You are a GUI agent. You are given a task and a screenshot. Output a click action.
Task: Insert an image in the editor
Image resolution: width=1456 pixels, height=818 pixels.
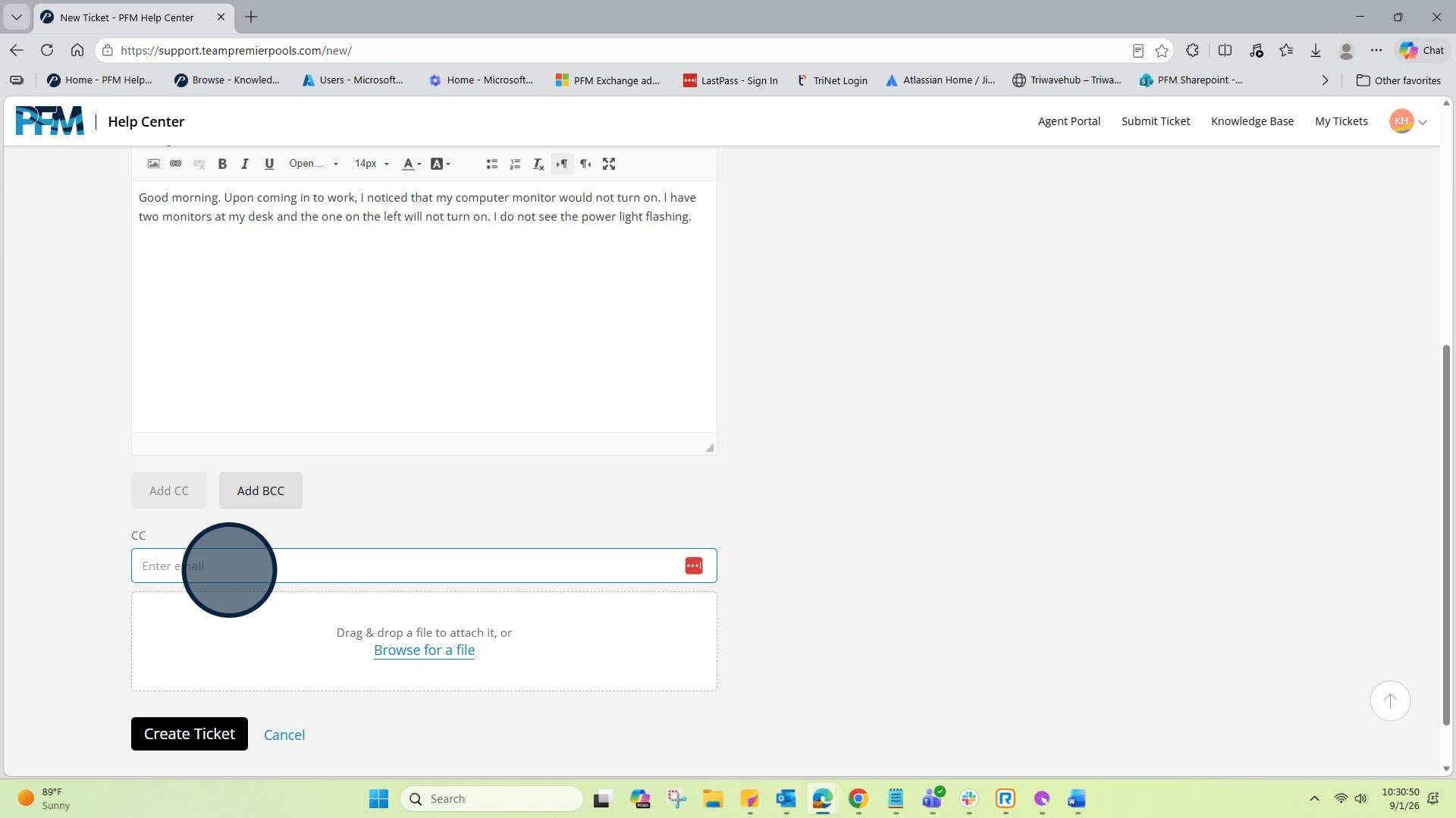[153, 164]
